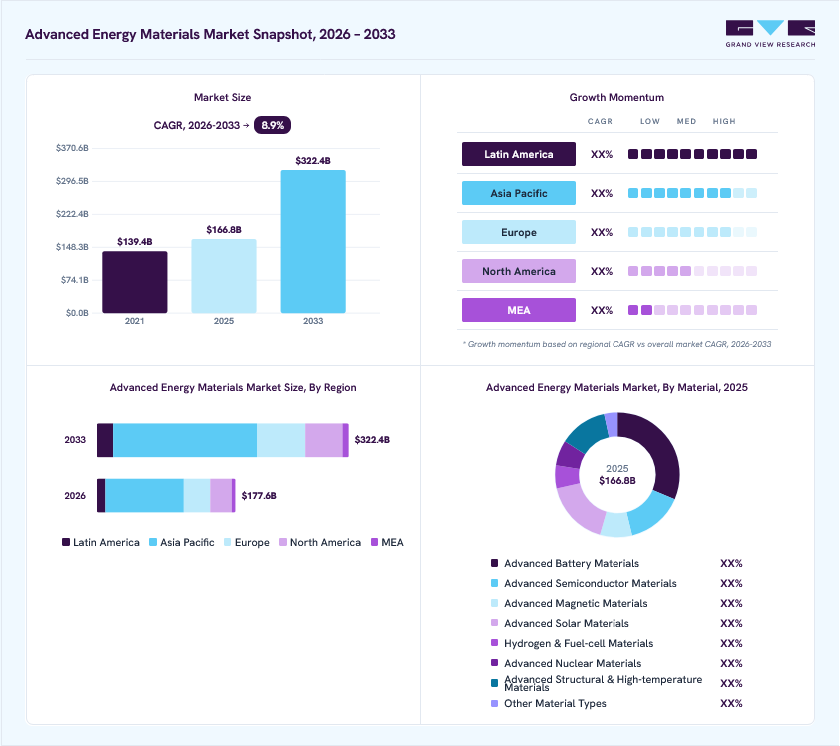The height and width of the screenshot is (746, 840).
Task: Click Advanced Battery Materials legend swatch
Action: point(494,563)
